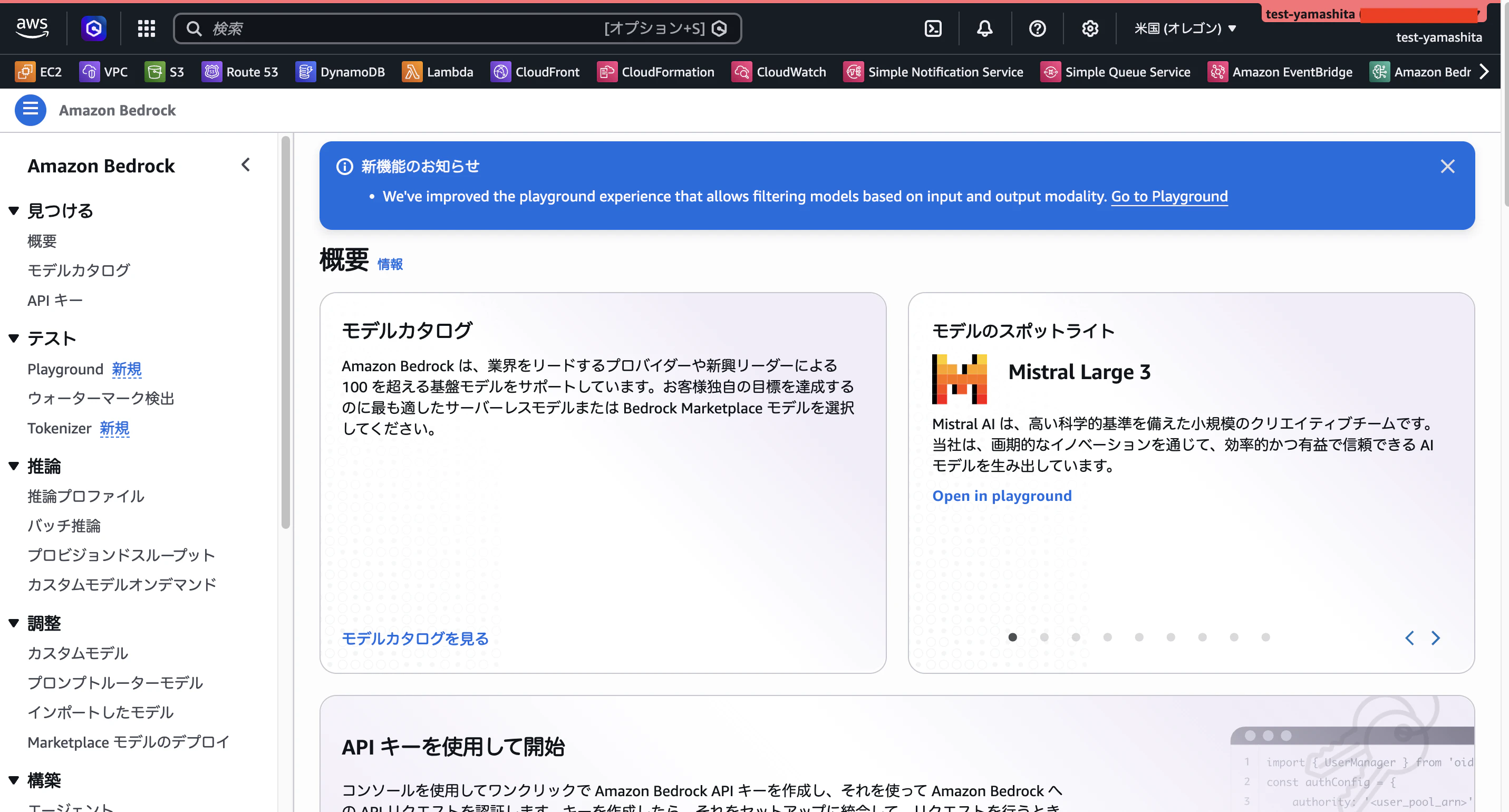Viewport: 1509px width, 812px height.
Task: Click Amazon Bedrock breadcrumb title
Action: (117, 110)
